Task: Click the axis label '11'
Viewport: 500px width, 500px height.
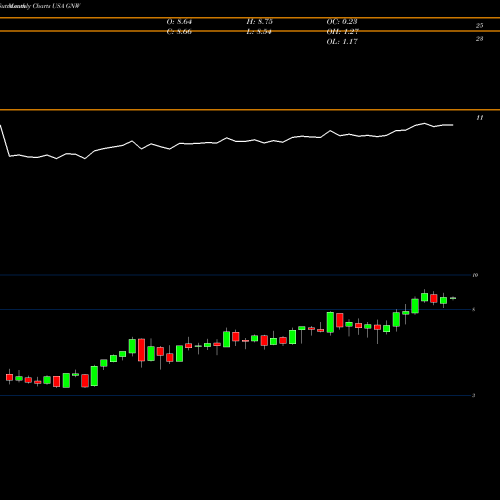Action: (479, 118)
